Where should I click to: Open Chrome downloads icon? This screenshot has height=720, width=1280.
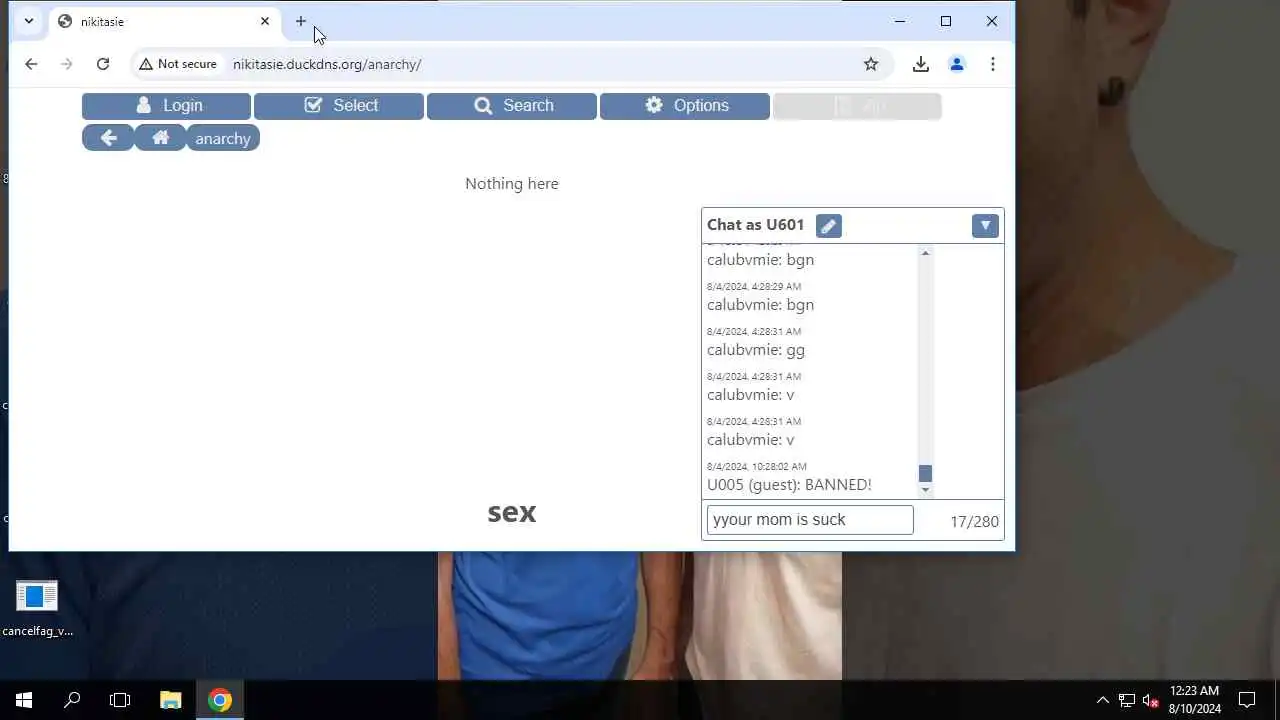tap(921, 64)
